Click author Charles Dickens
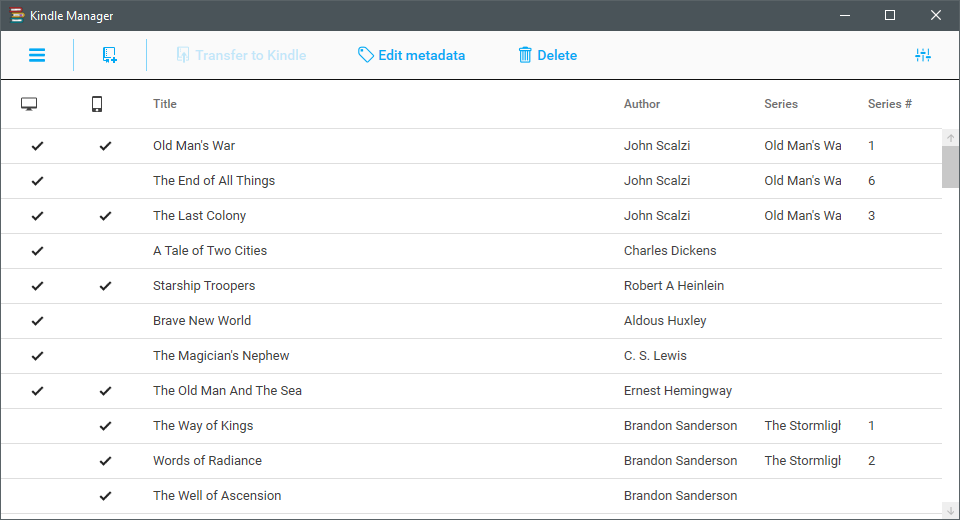The height and width of the screenshot is (520, 960). tap(670, 251)
